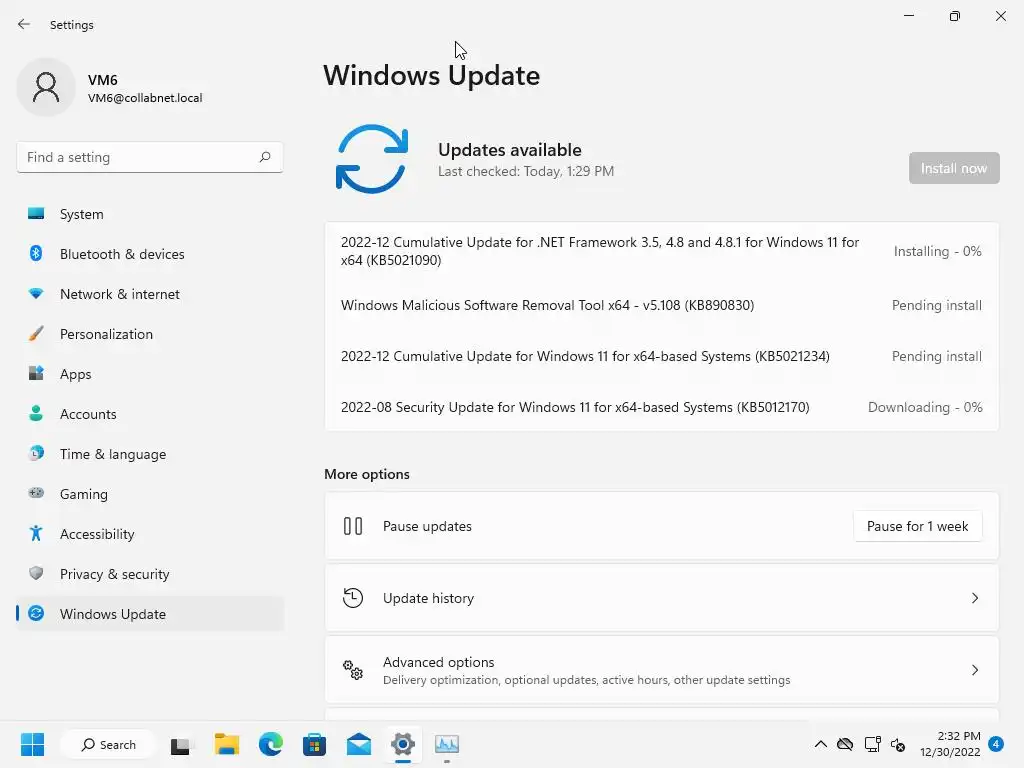
Task: Show hidden icons in the system tray
Action: pos(820,744)
